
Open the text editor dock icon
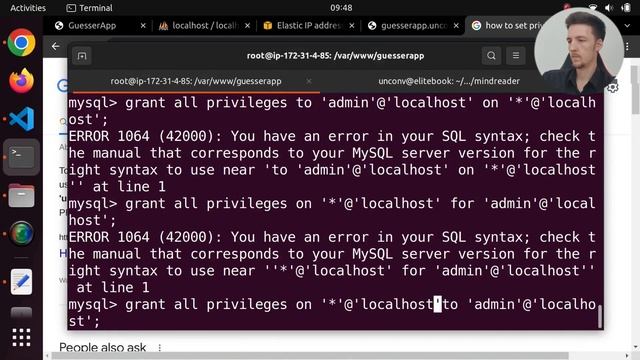tap(21, 282)
